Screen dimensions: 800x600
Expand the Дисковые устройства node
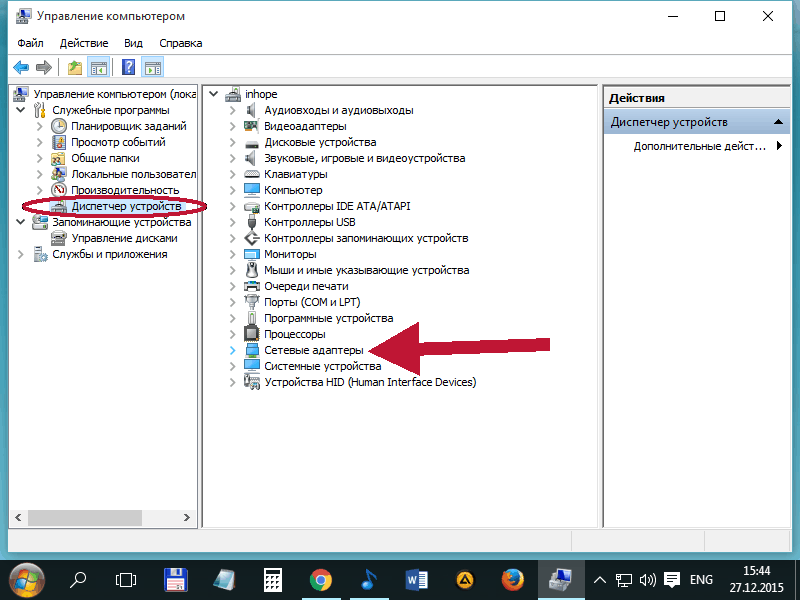pyautogui.click(x=233, y=142)
